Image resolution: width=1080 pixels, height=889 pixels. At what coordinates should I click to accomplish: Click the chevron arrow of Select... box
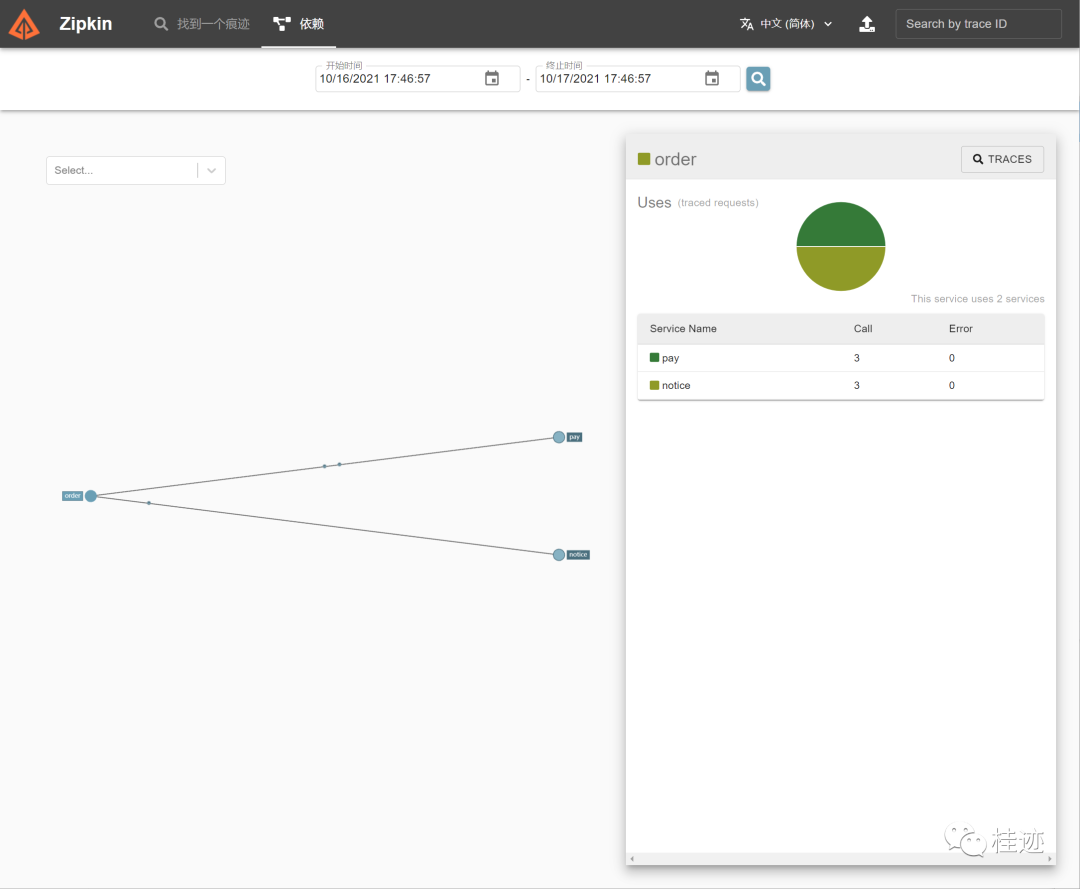click(x=211, y=170)
